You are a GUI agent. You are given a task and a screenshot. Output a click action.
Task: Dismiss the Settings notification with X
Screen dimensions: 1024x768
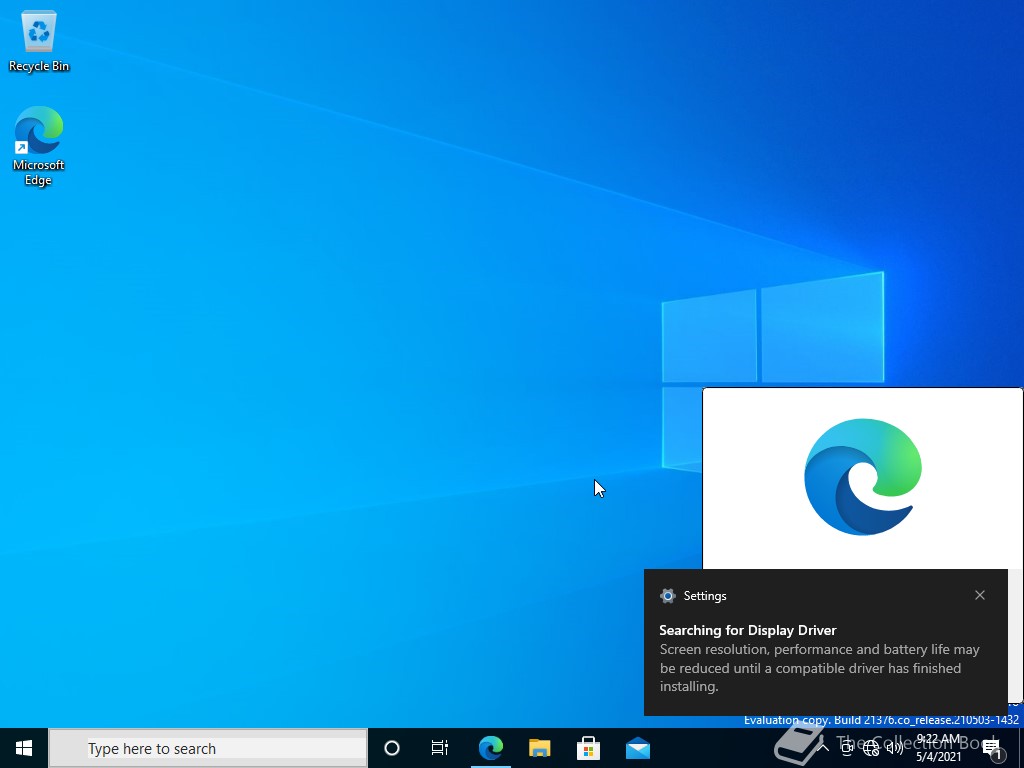980,595
